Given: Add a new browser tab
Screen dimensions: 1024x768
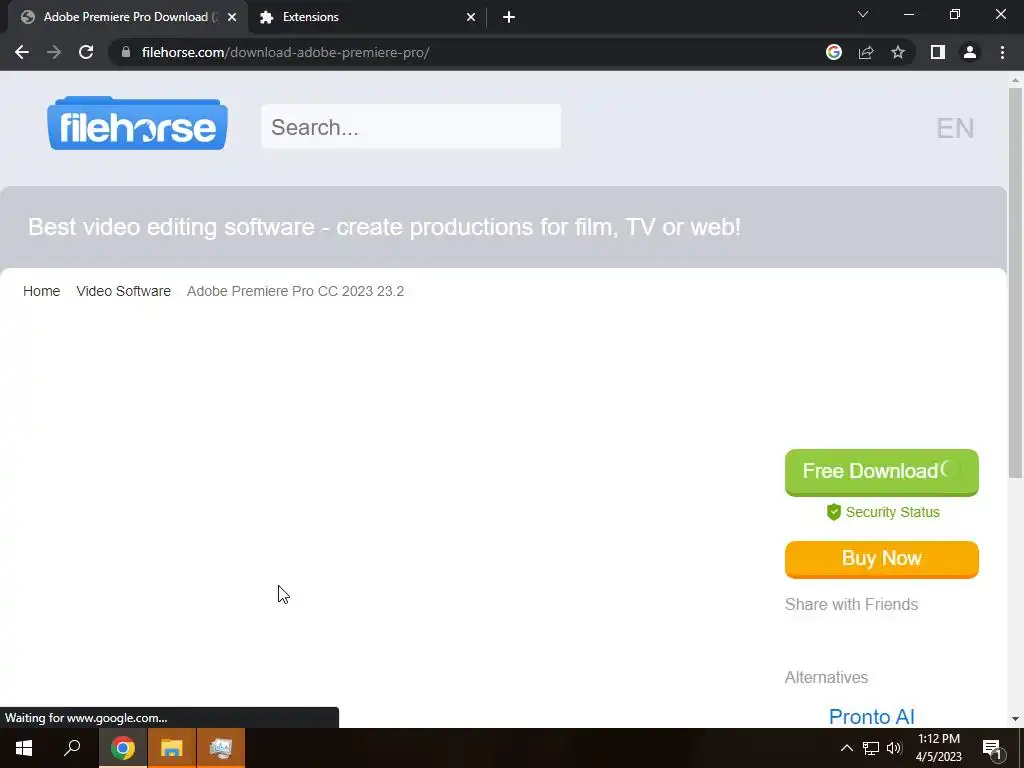Looking at the screenshot, I should pos(509,17).
